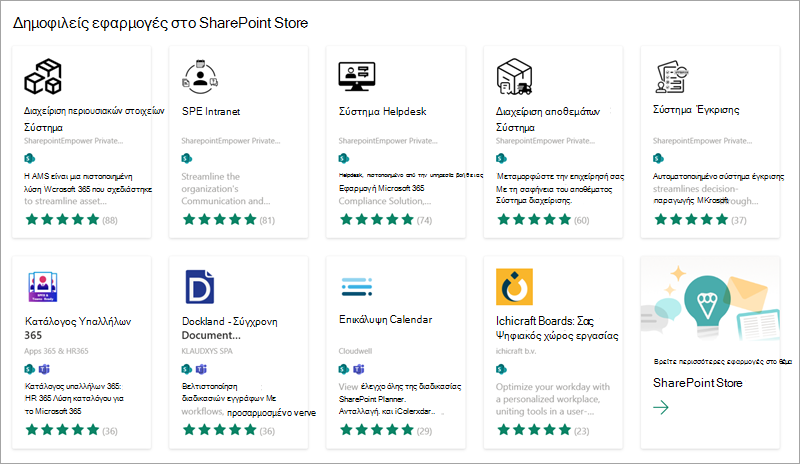800x464 pixels.
Task: Click the Δημοφιλείς εφαρμογές στο SharePoint Store heading
Action: 160,23
